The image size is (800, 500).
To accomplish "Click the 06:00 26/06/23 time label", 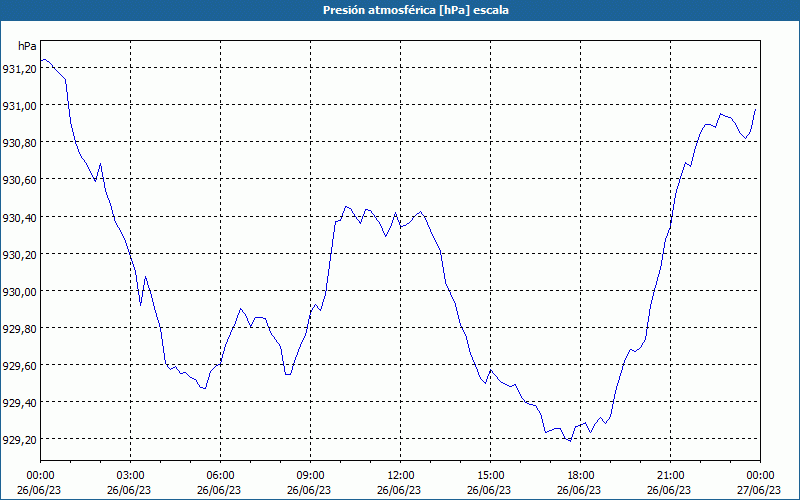I will (220, 483).
